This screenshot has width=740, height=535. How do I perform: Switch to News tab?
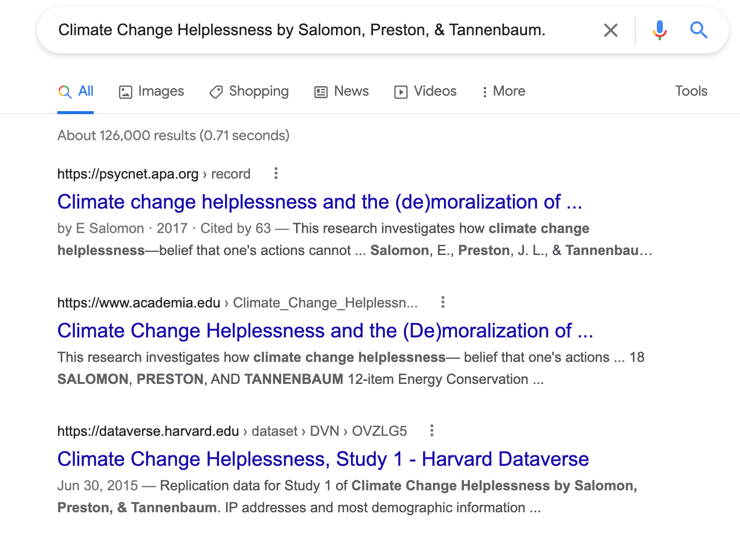(x=341, y=91)
